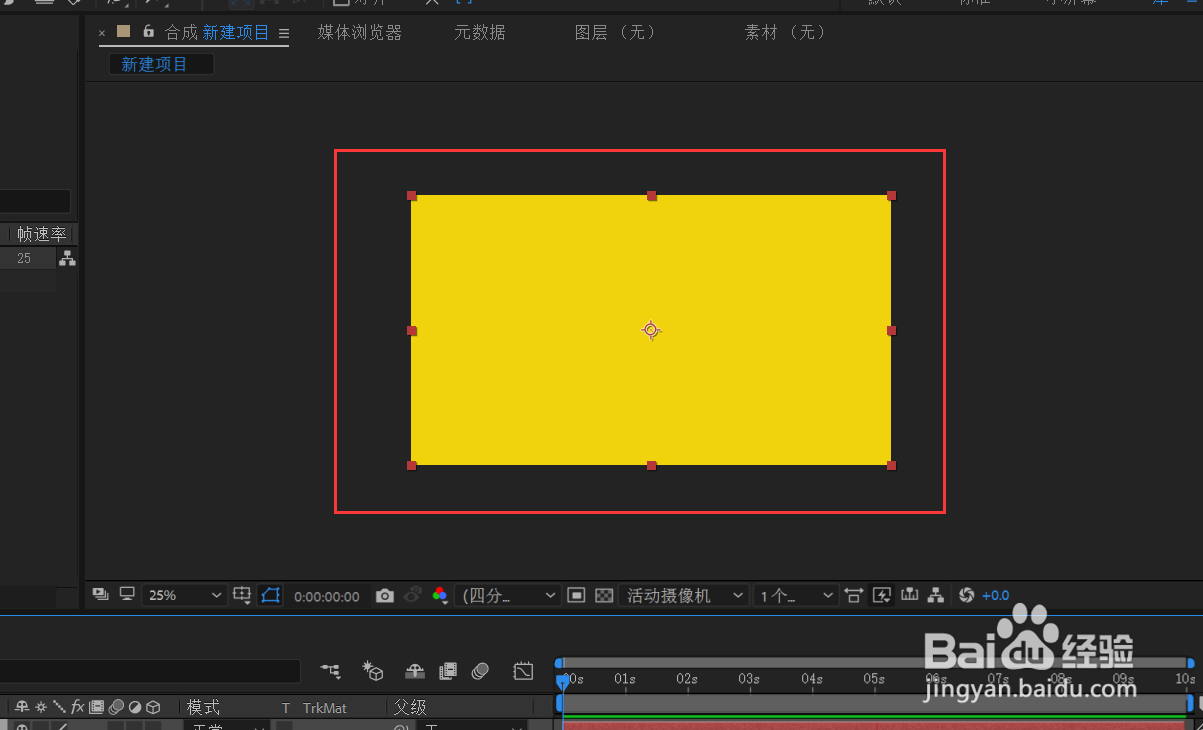Click the TrkMat column header
Screen dimensions: 1203x730
[325, 708]
